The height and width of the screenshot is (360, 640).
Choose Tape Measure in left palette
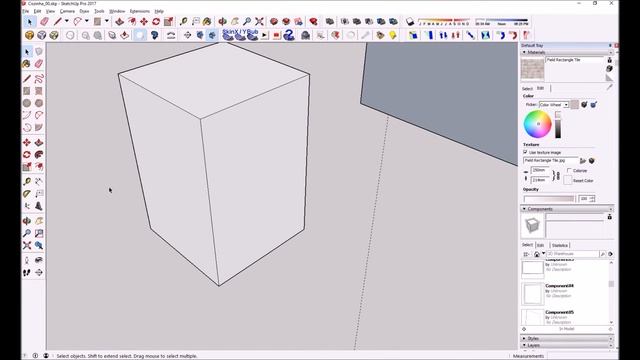[27, 182]
